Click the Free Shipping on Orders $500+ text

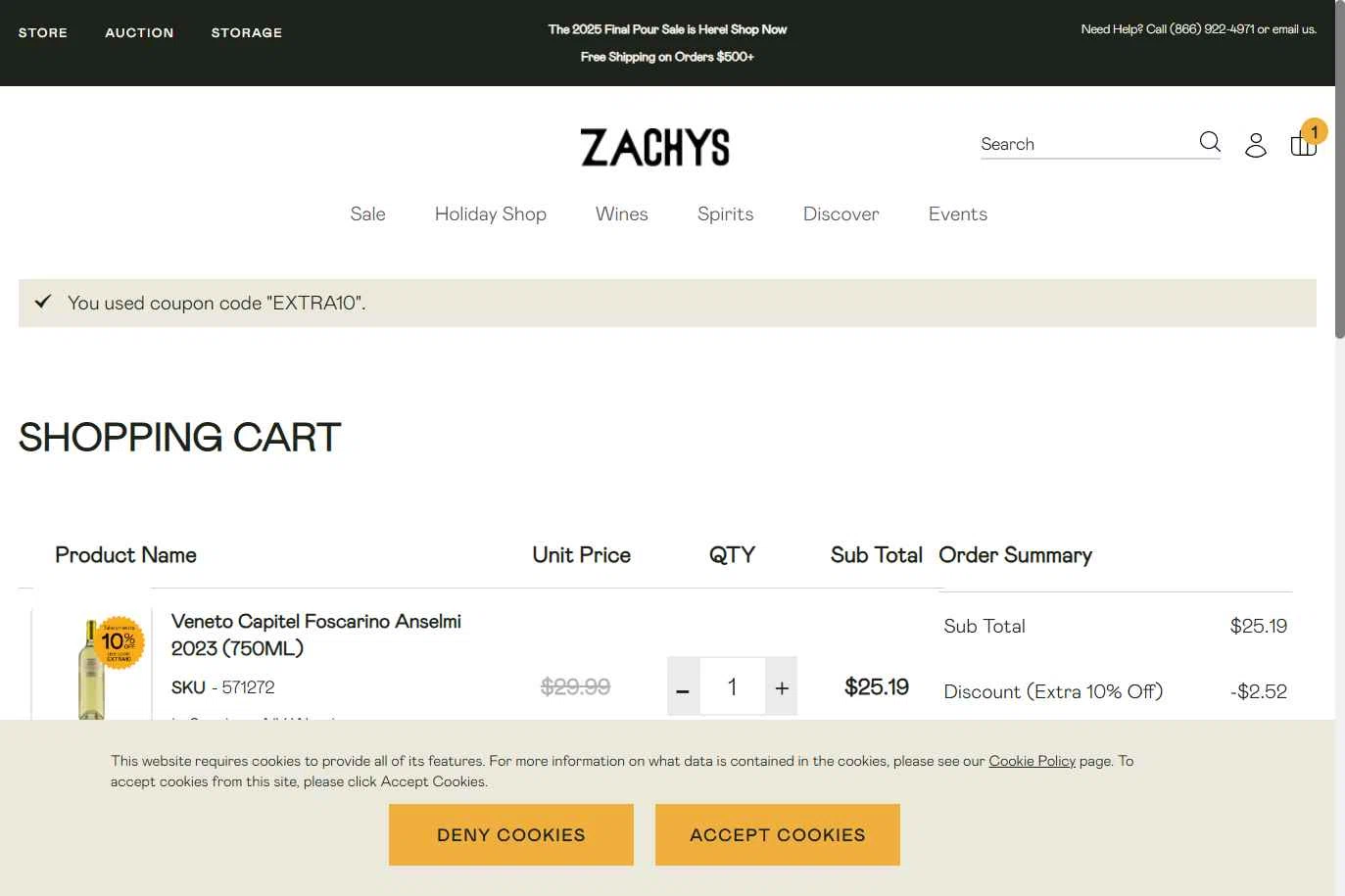tap(667, 57)
